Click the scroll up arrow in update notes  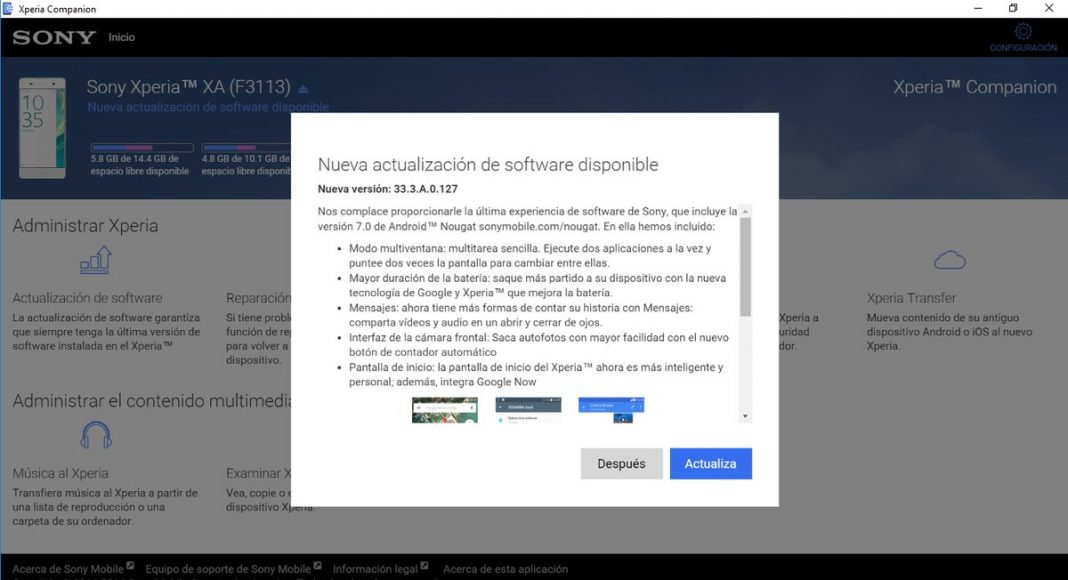(745, 212)
